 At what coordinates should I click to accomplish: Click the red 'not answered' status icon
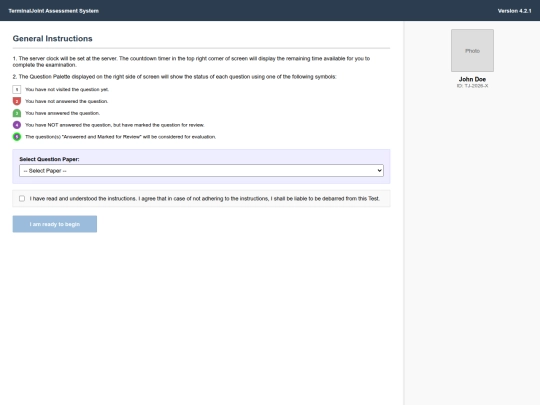coord(17,101)
